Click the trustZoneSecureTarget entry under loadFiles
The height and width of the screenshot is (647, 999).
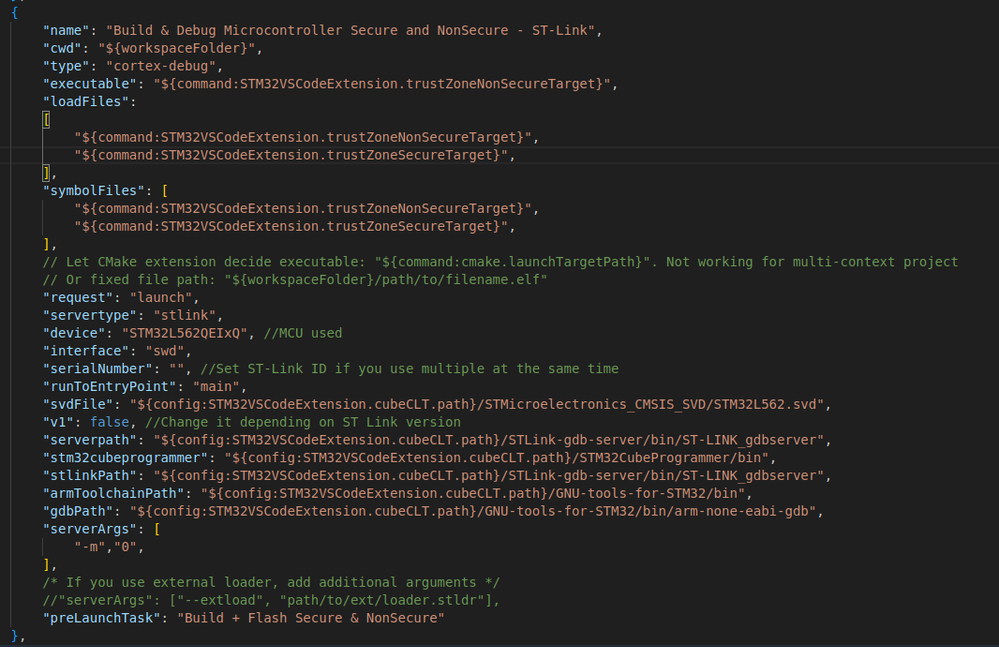pos(291,155)
